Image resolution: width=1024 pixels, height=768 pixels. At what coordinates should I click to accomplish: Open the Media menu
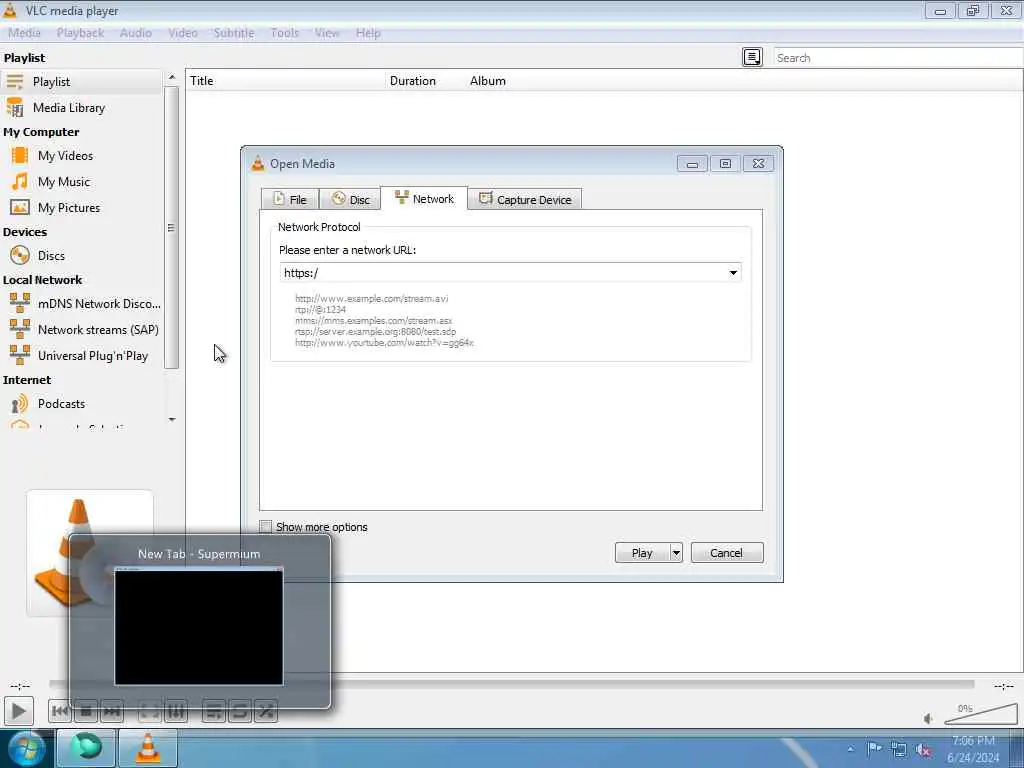coord(25,33)
